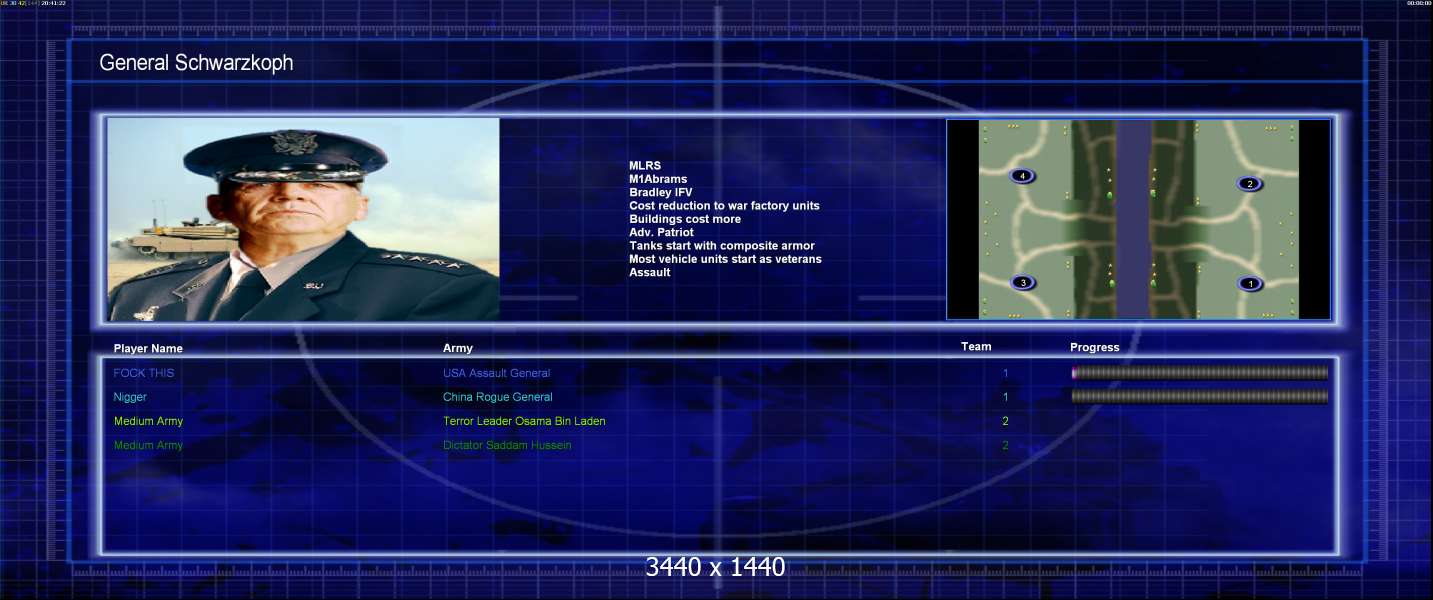
Task: Click the 'Adv. Patriot' feature line
Action: pyautogui.click(x=661, y=232)
